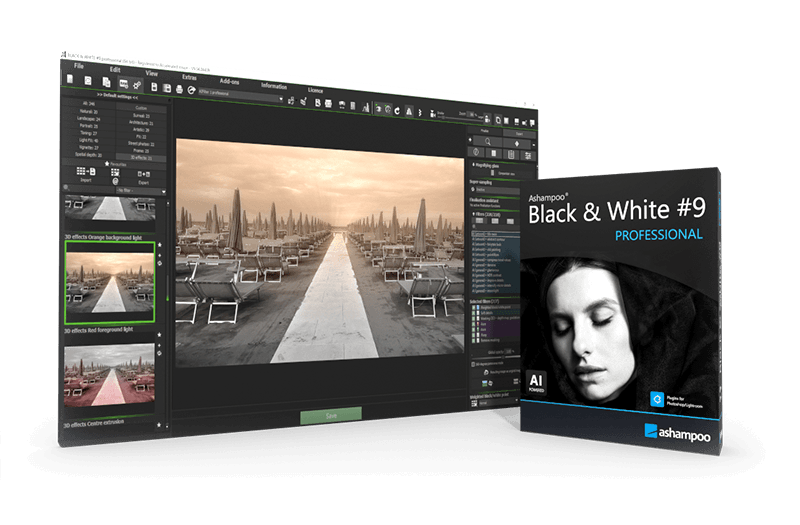The image size is (800, 525).
Task: Open the 'No filter' preset dropdown
Action: [141, 190]
